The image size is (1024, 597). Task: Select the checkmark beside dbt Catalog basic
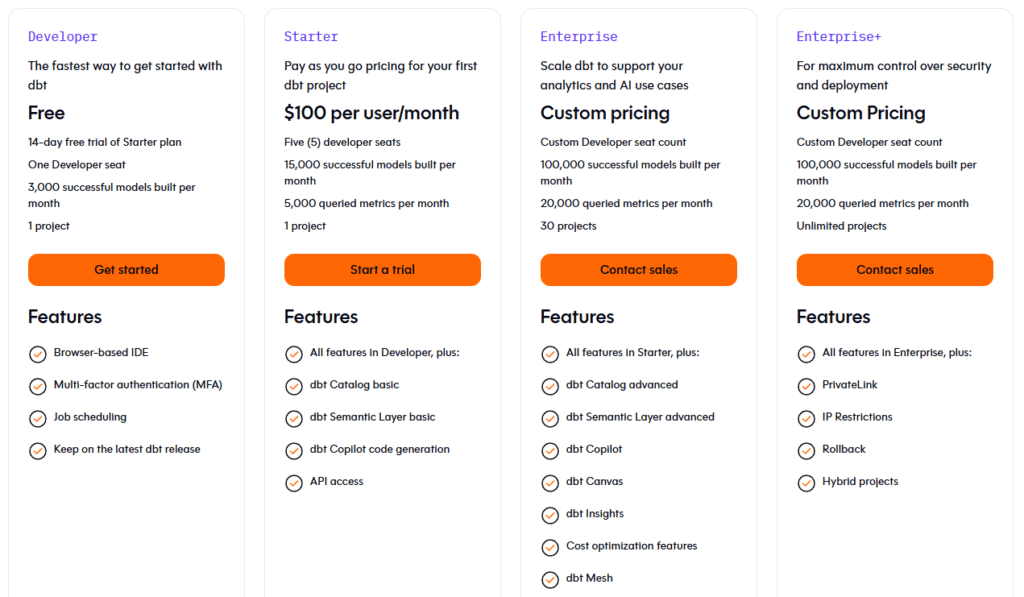(x=294, y=385)
